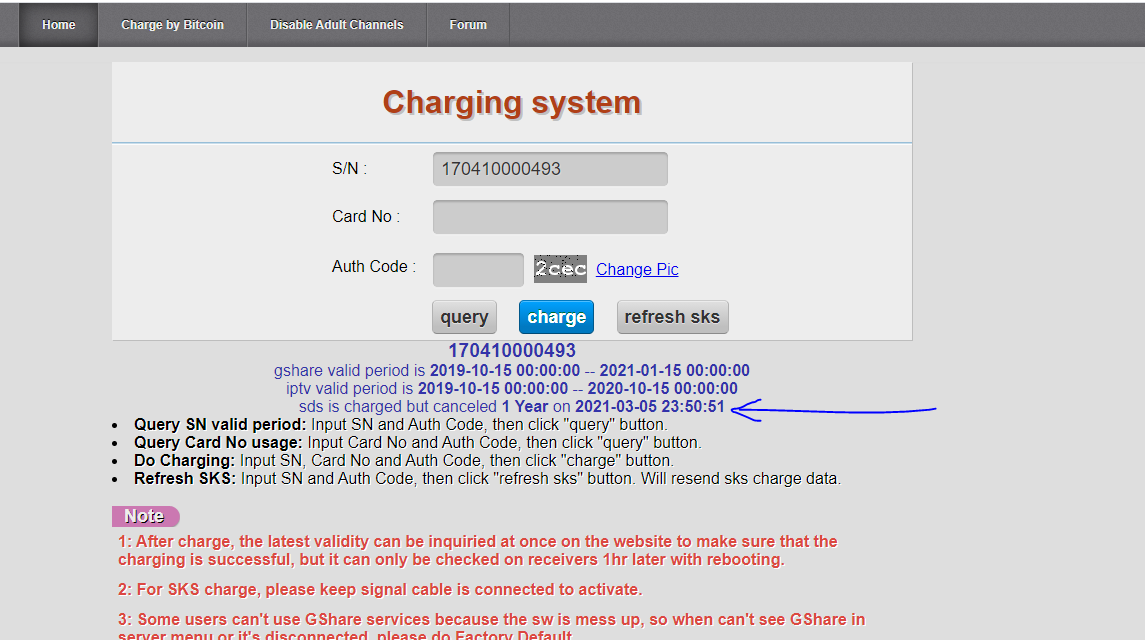Click the Change Pic link
Viewport: 1145px width, 640px height.
coord(637,270)
